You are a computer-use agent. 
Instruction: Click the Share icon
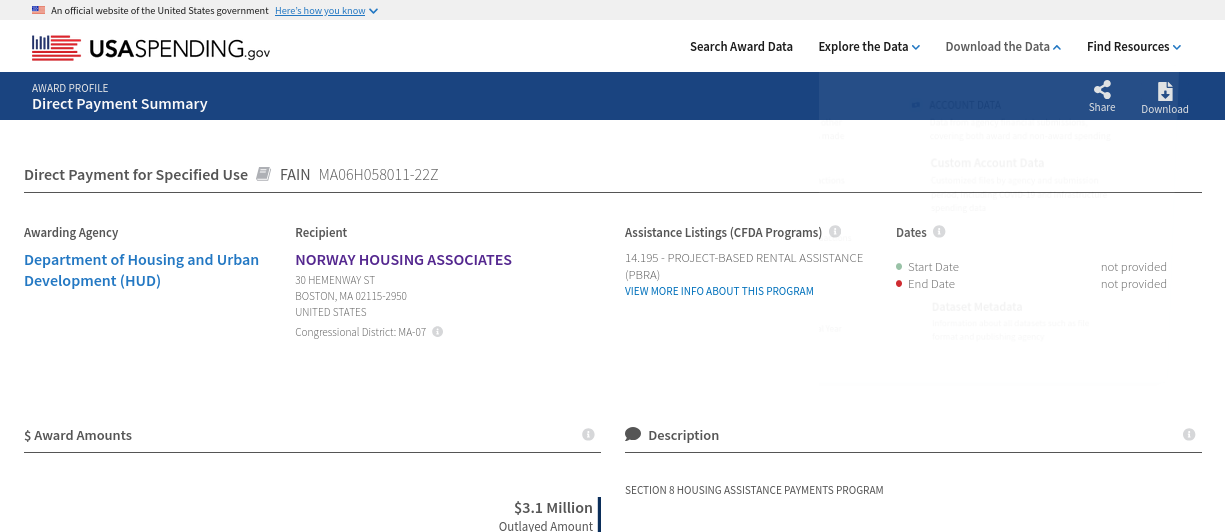coord(1102,90)
